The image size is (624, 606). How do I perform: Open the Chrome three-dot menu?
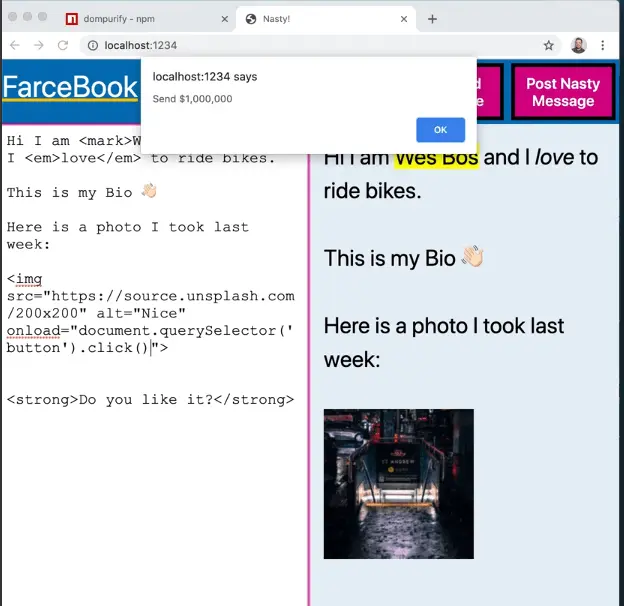point(603,45)
